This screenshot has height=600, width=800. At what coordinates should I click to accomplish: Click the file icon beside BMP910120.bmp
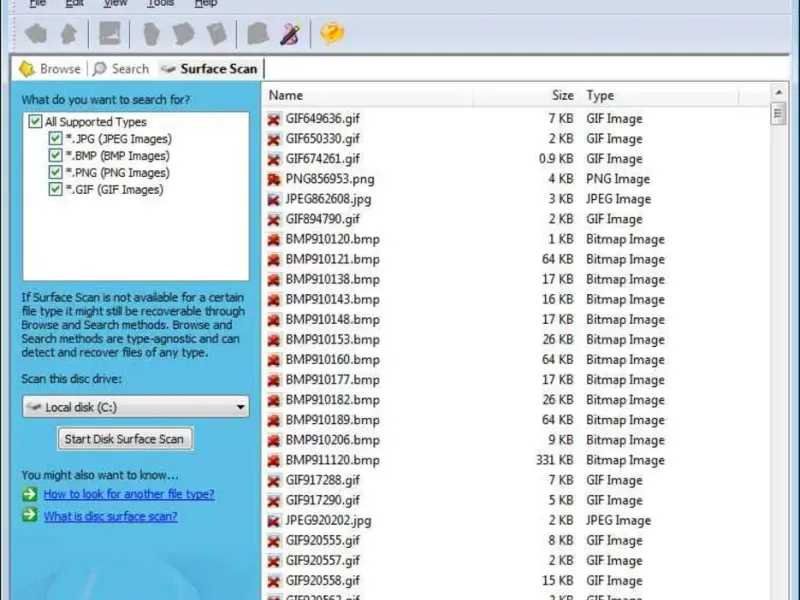[274, 239]
